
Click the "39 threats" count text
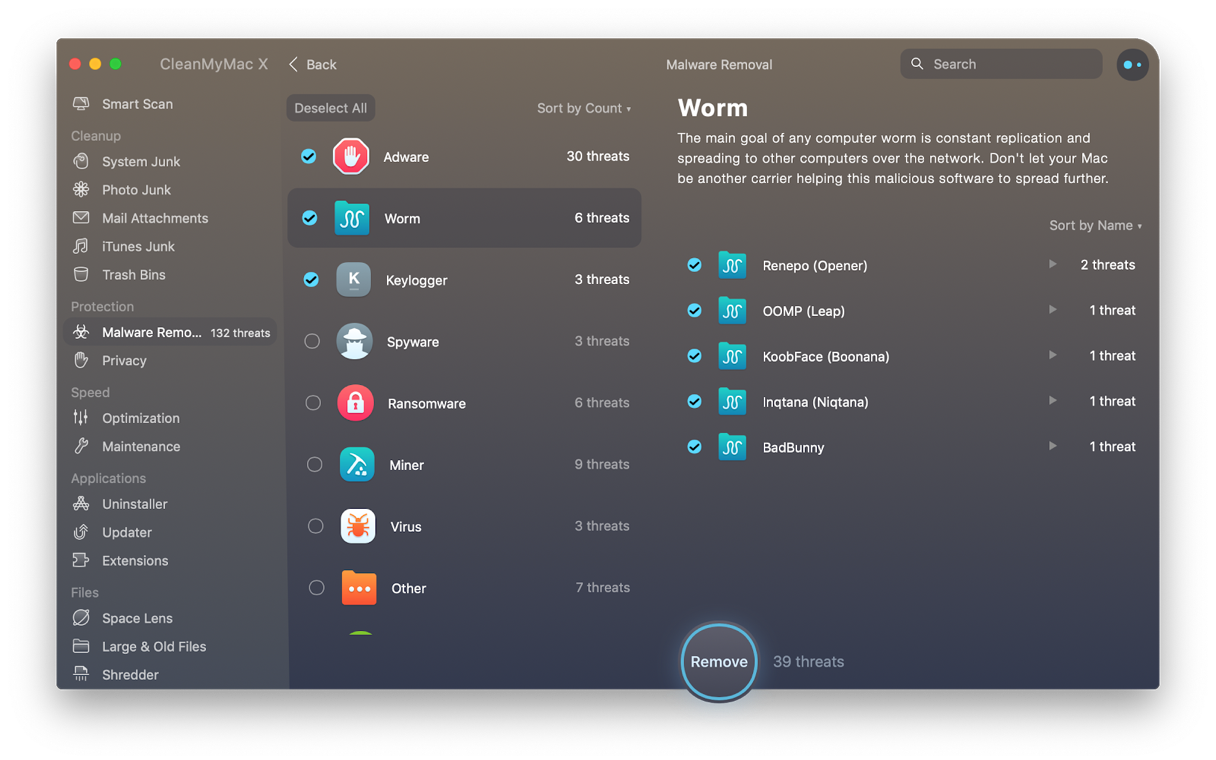click(808, 662)
